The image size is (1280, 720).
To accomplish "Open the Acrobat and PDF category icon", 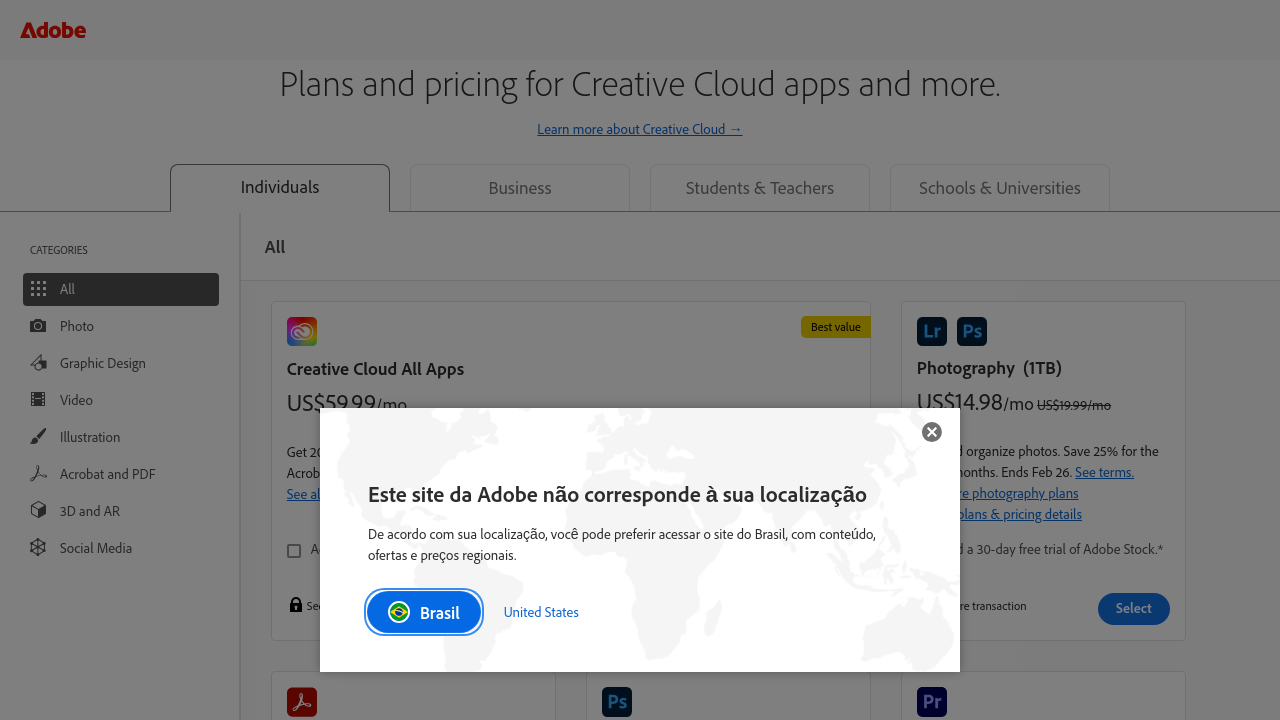I will click(38, 474).
